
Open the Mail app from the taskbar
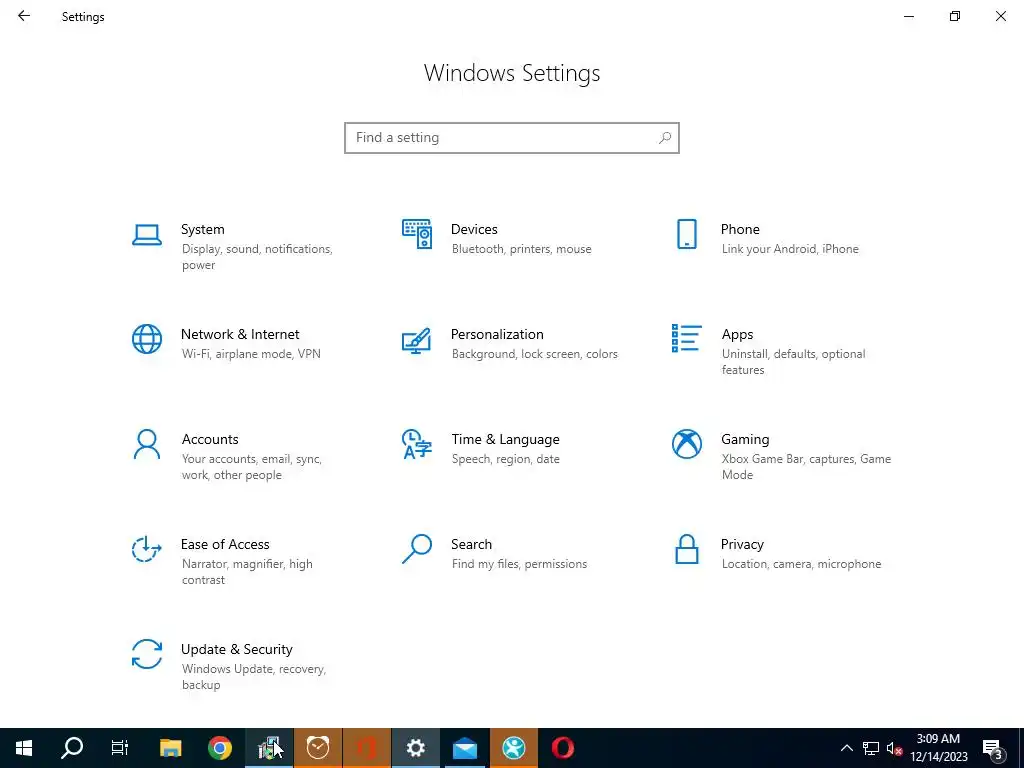[x=465, y=748]
